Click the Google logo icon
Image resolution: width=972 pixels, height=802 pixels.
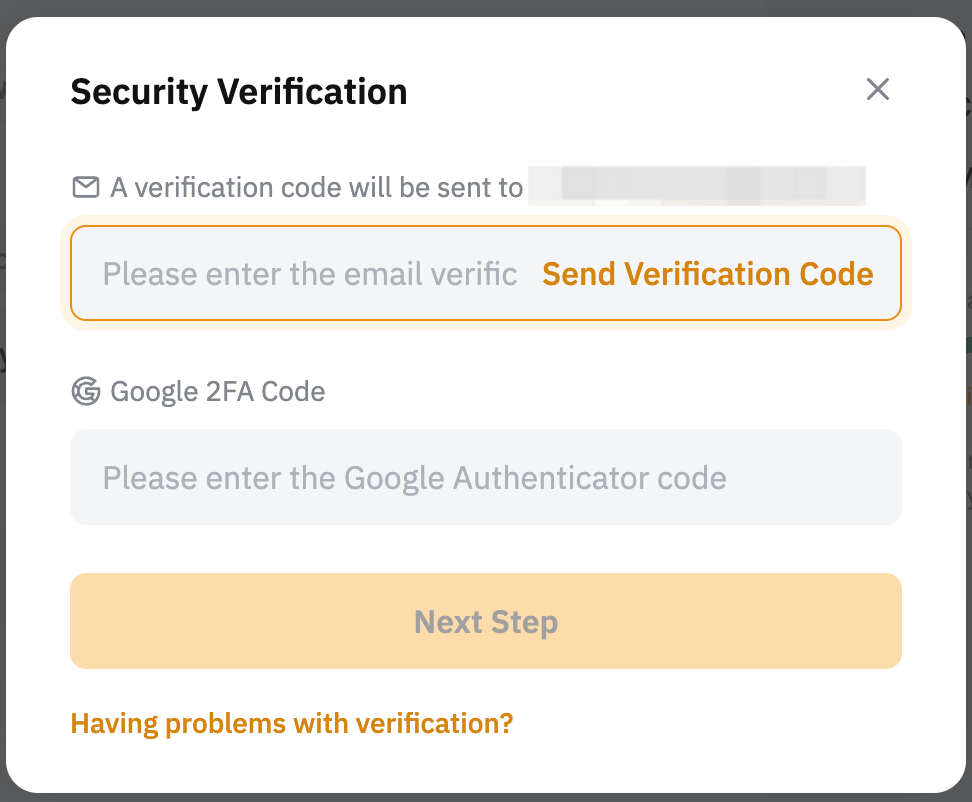click(x=86, y=391)
